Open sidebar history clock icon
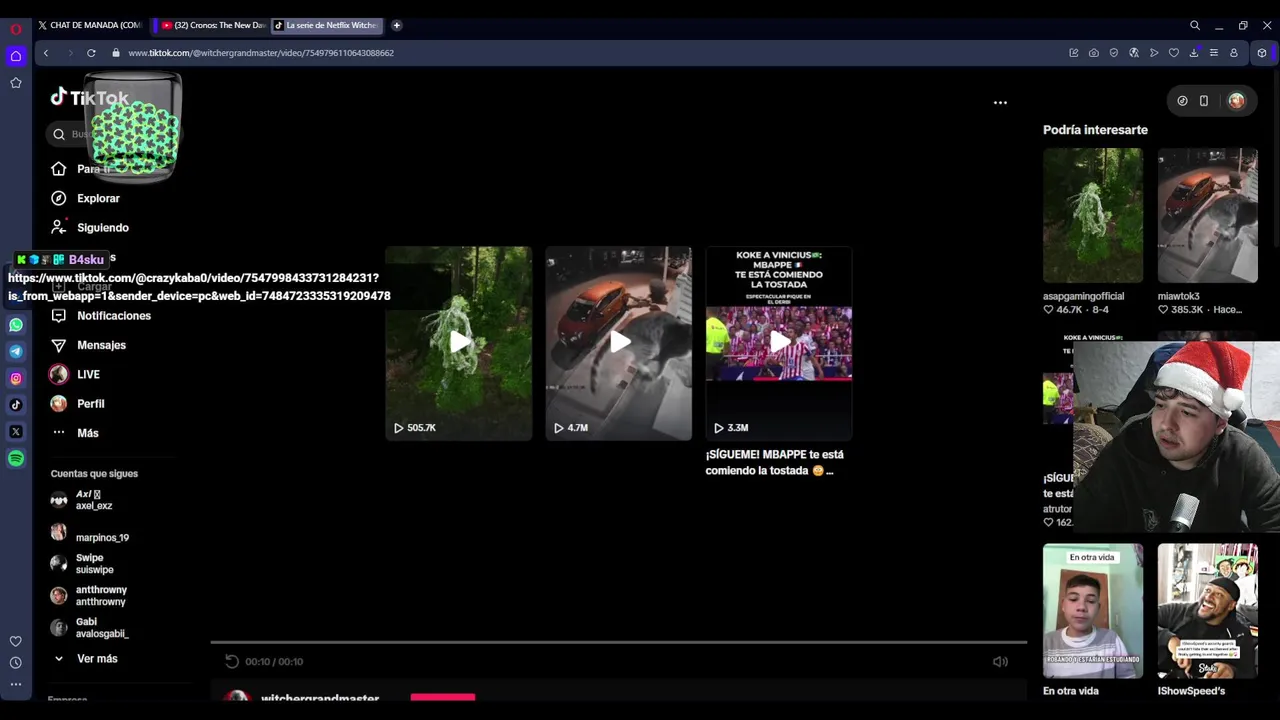The image size is (1280, 720). click(x=16, y=662)
